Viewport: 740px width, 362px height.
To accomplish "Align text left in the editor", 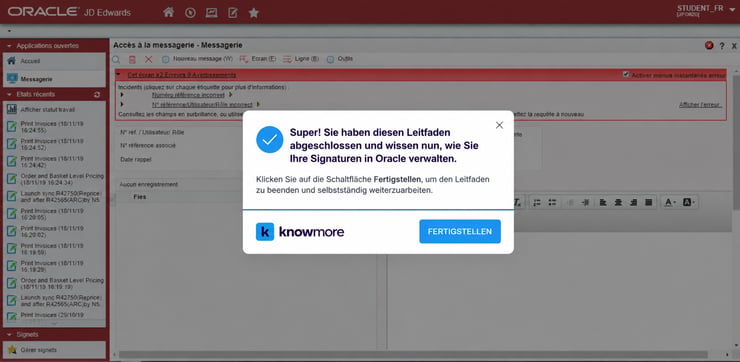I will pos(603,202).
